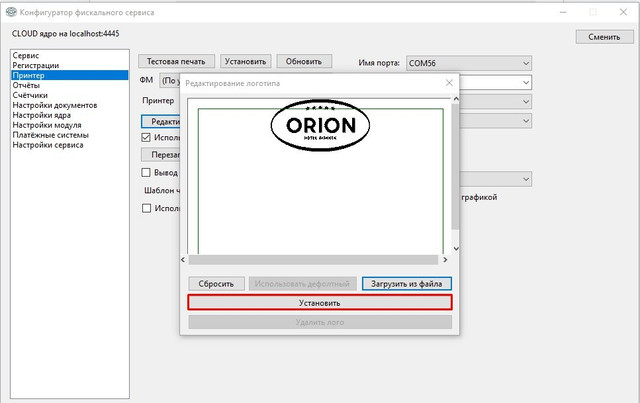640x403 pixels.
Task: Click the vertical scrollbar thumb in logo editor
Action: point(456,166)
